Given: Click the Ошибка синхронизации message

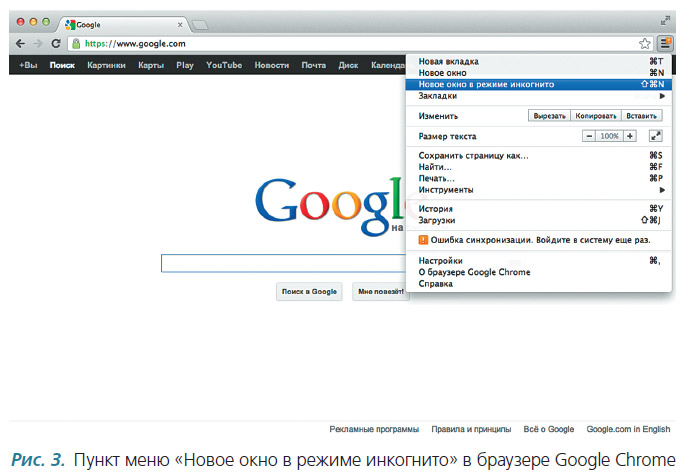Looking at the screenshot, I should pyautogui.click(x=540, y=240).
